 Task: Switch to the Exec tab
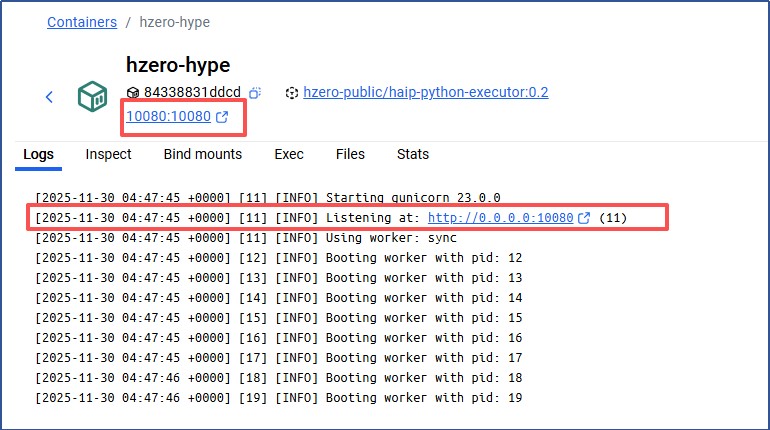pos(289,154)
